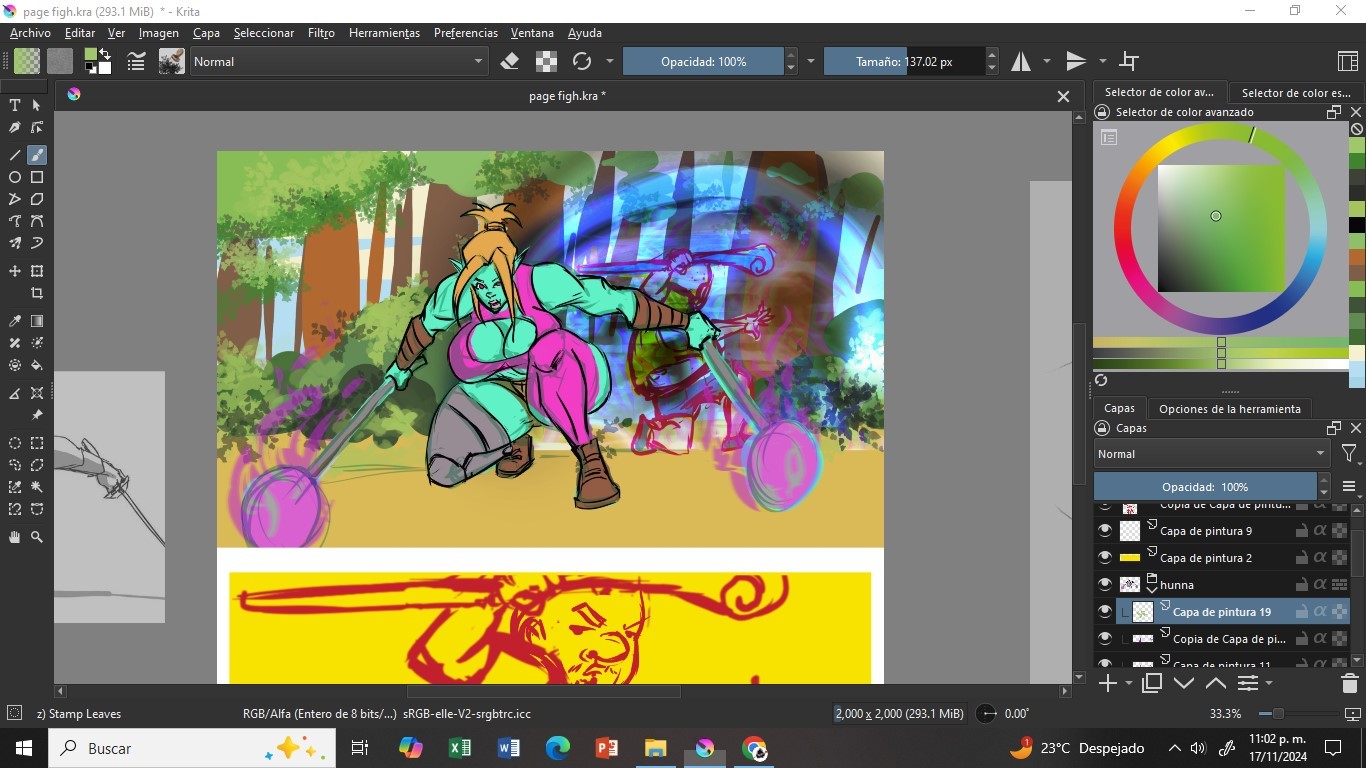Pick the Fill bucket tool
1366x768 pixels.
[37, 365]
